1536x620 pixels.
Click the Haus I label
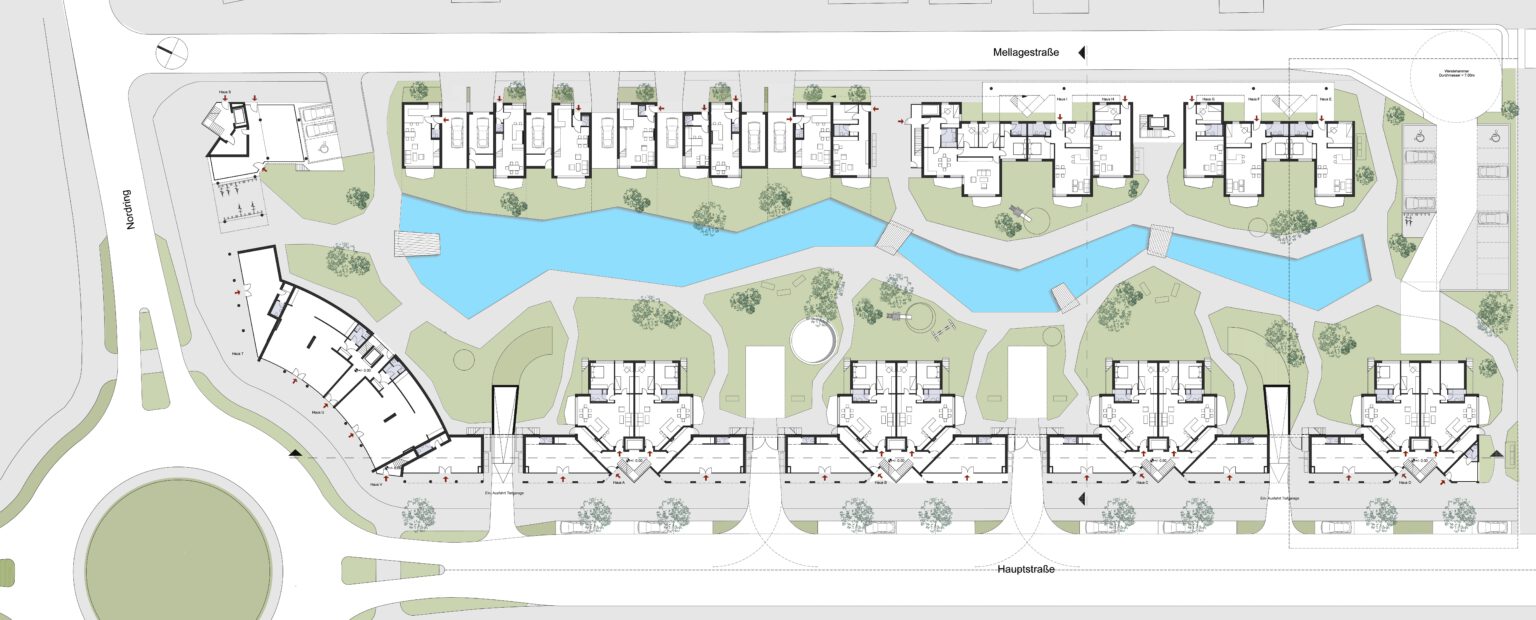click(x=1062, y=100)
